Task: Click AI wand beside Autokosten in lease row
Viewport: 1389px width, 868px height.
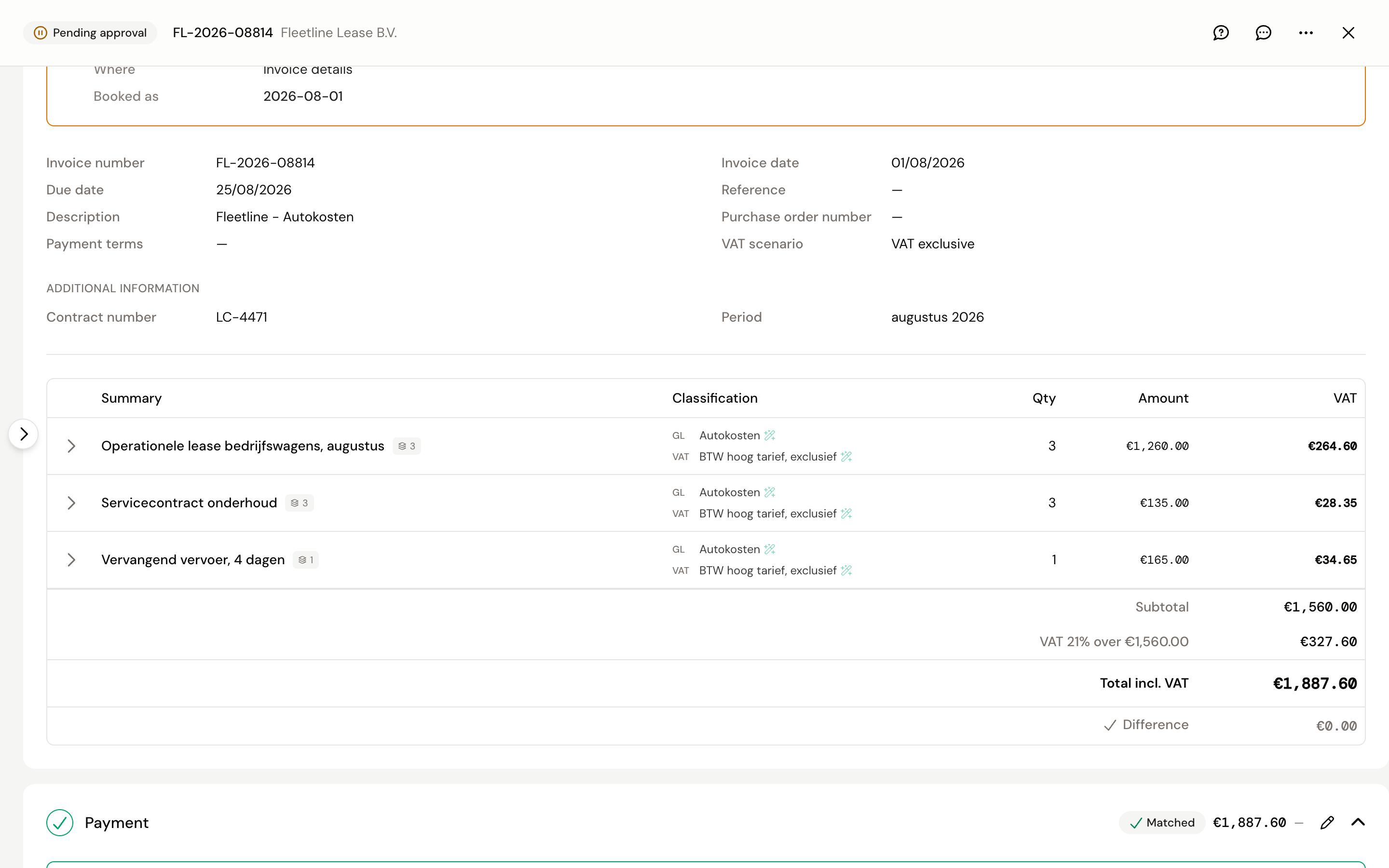Action: coord(770,435)
